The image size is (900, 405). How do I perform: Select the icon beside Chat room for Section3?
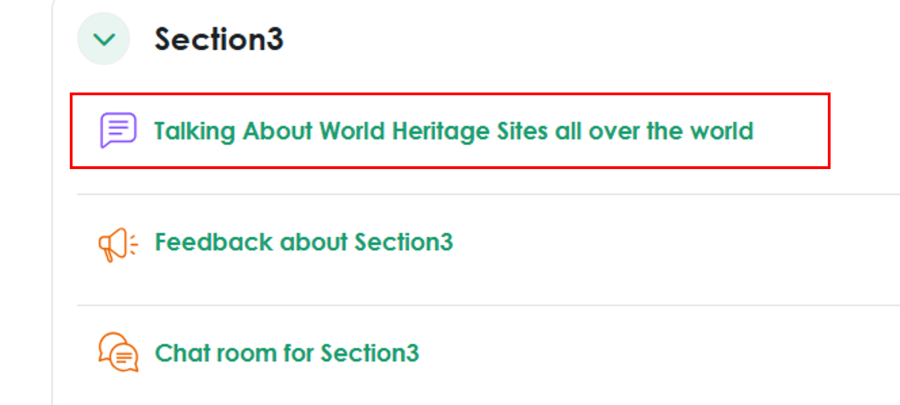(118, 353)
